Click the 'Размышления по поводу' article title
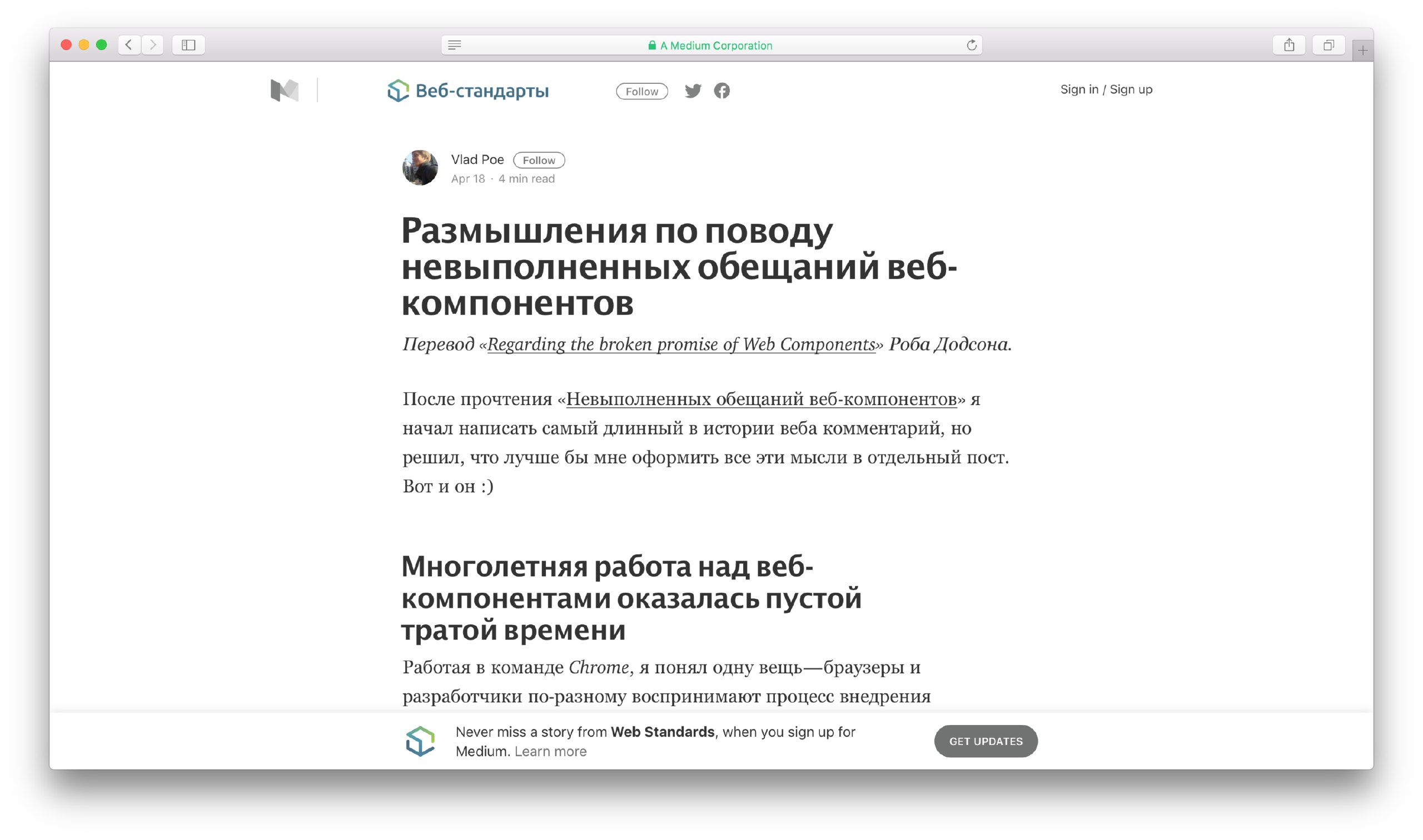Image resolution: width=1423 pixels, height=840 pixels. pos(679,267)
